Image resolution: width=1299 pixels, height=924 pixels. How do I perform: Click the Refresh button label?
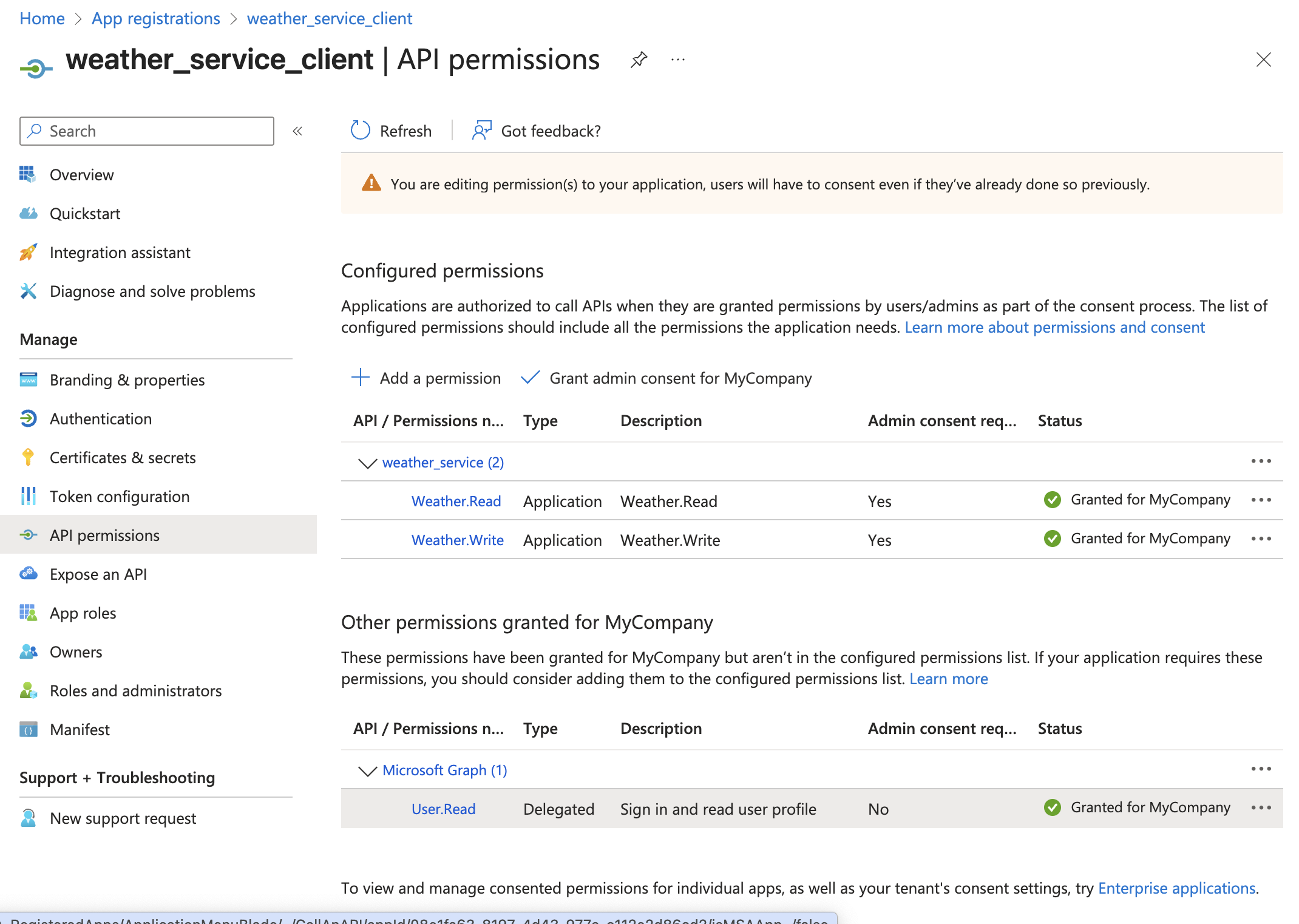405,131
